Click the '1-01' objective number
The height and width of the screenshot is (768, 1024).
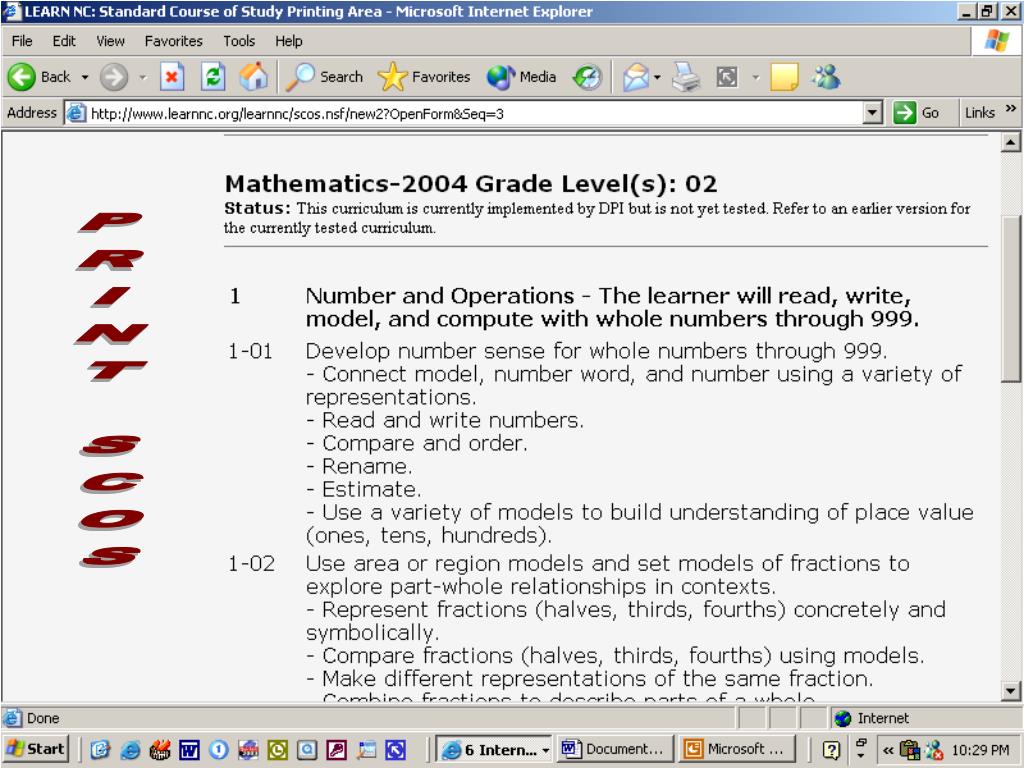pos(250,351)
